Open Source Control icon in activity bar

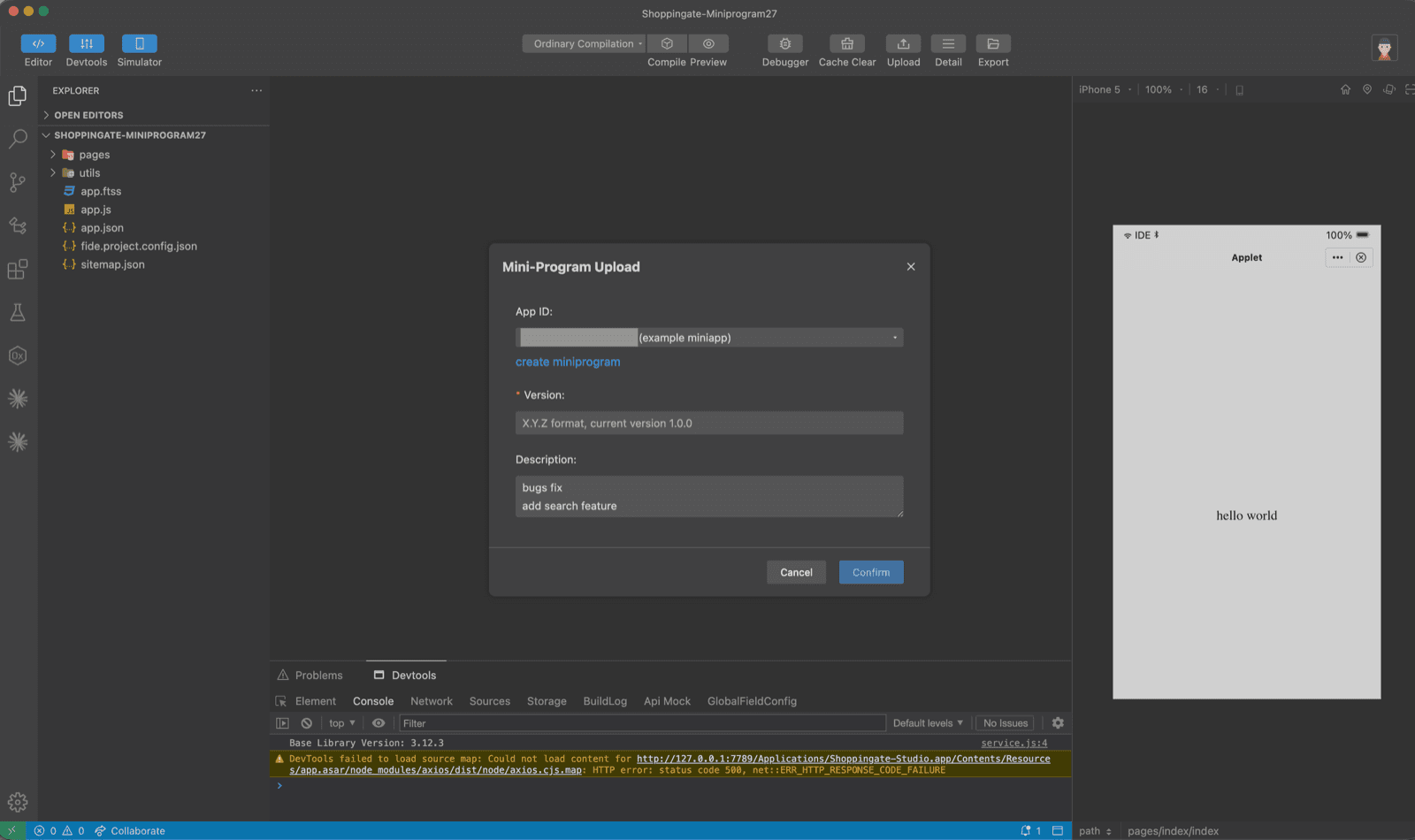pos(18,182)
